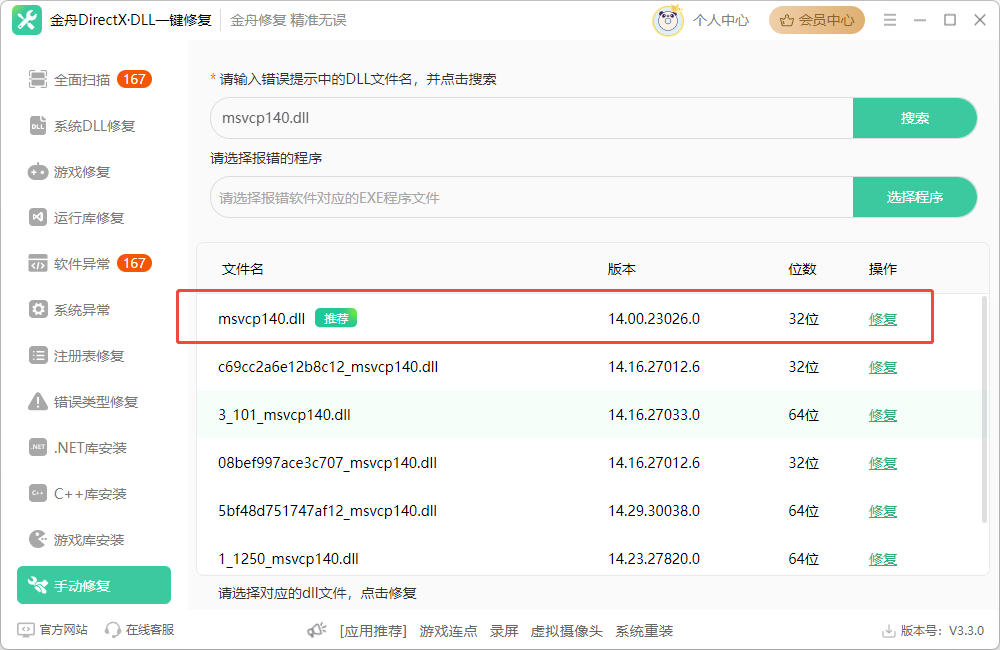1000x650 pixels.
Task: Open the hamburger menu in title bar
Action: pyautogui.click(x=891, y=20)
